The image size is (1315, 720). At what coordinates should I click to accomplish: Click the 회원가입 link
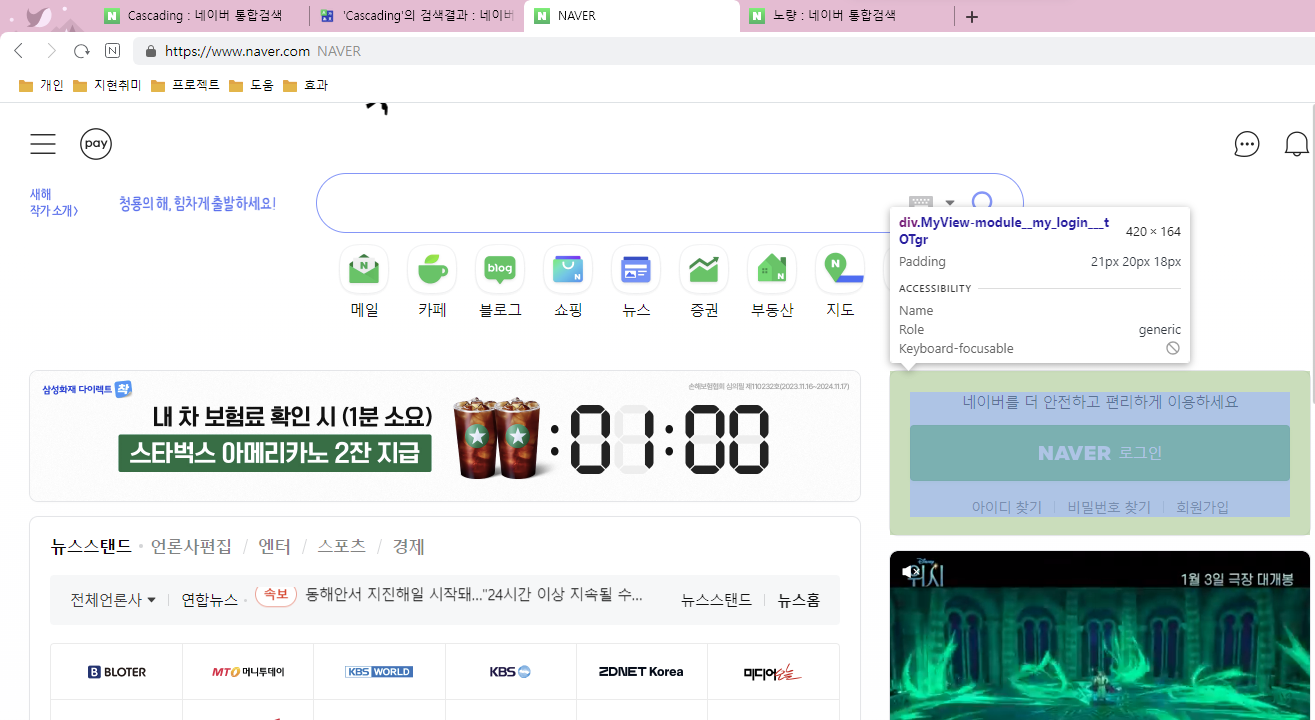click(x=1202, y=507)
